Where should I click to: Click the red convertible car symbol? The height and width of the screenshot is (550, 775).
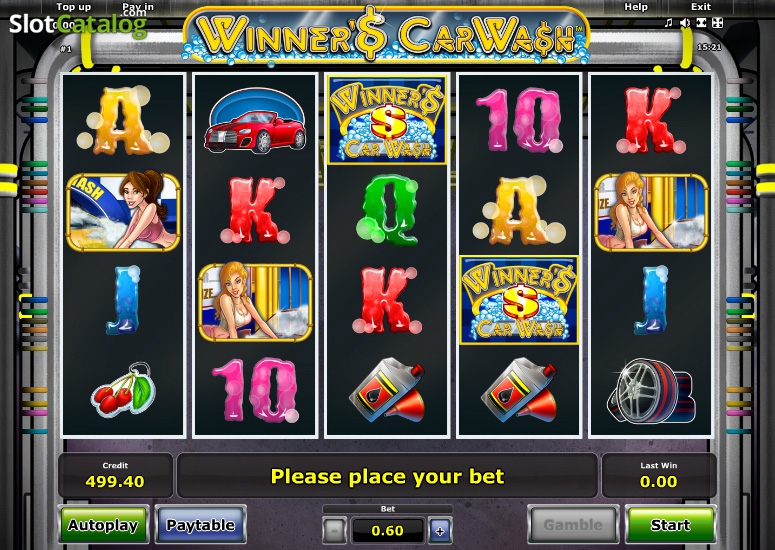click(x=255, y=121)
